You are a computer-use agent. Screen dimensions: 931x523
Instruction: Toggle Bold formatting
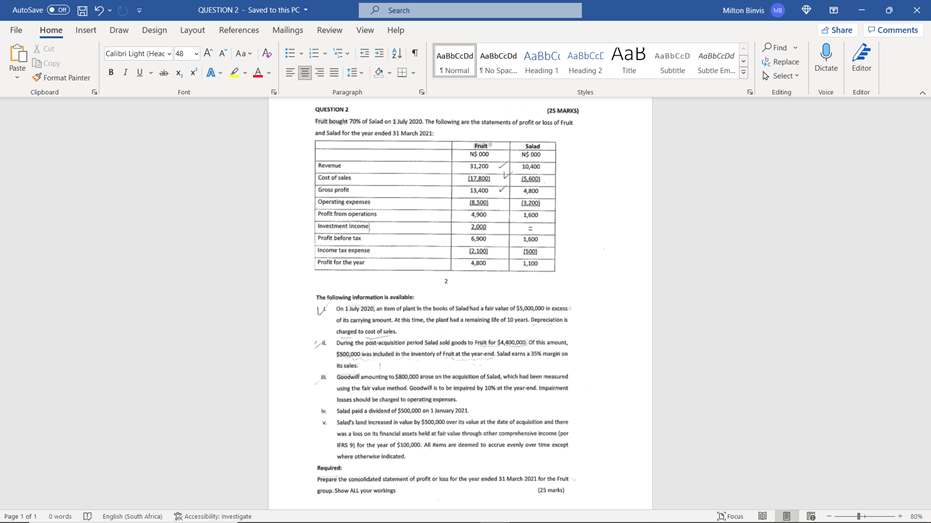tap(111, 72)
